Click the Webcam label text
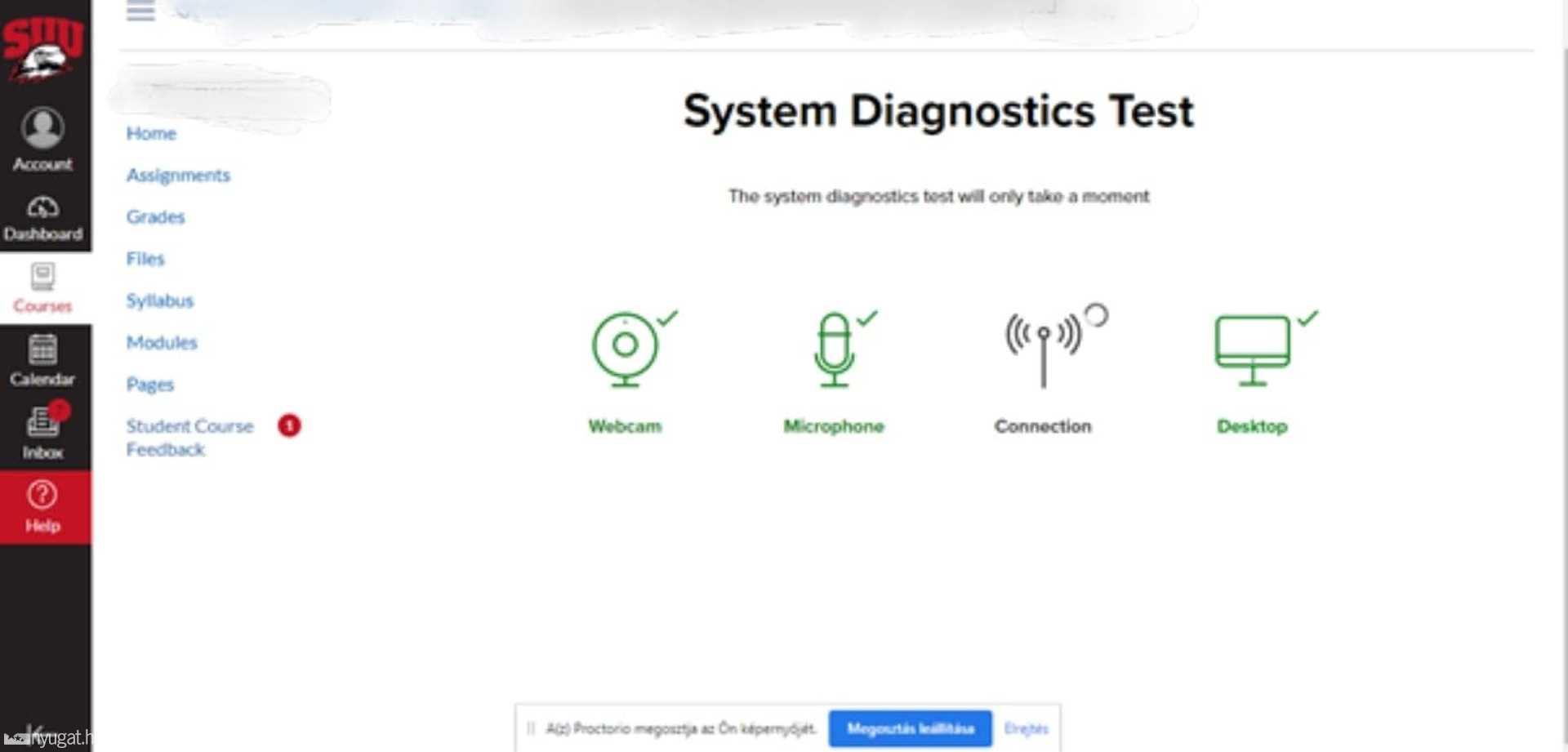Viewport: 1568px width, 752px height. point(625,426)
